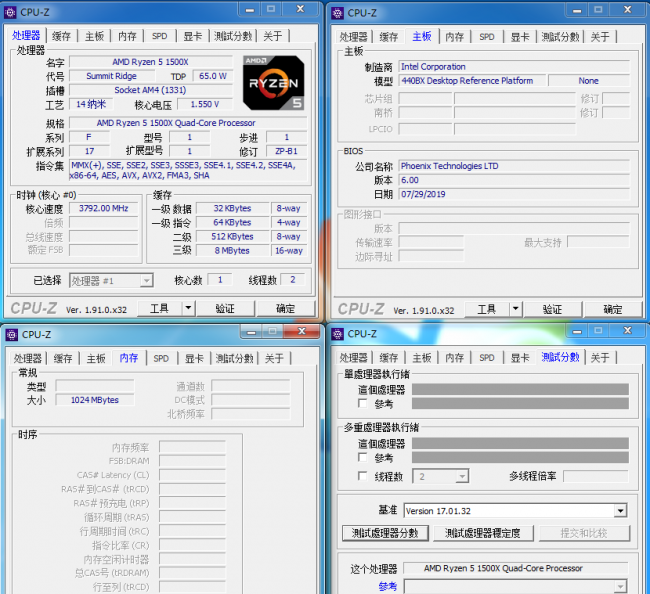Click 这个处理器 field in the bottom-right window

point(516,568)
